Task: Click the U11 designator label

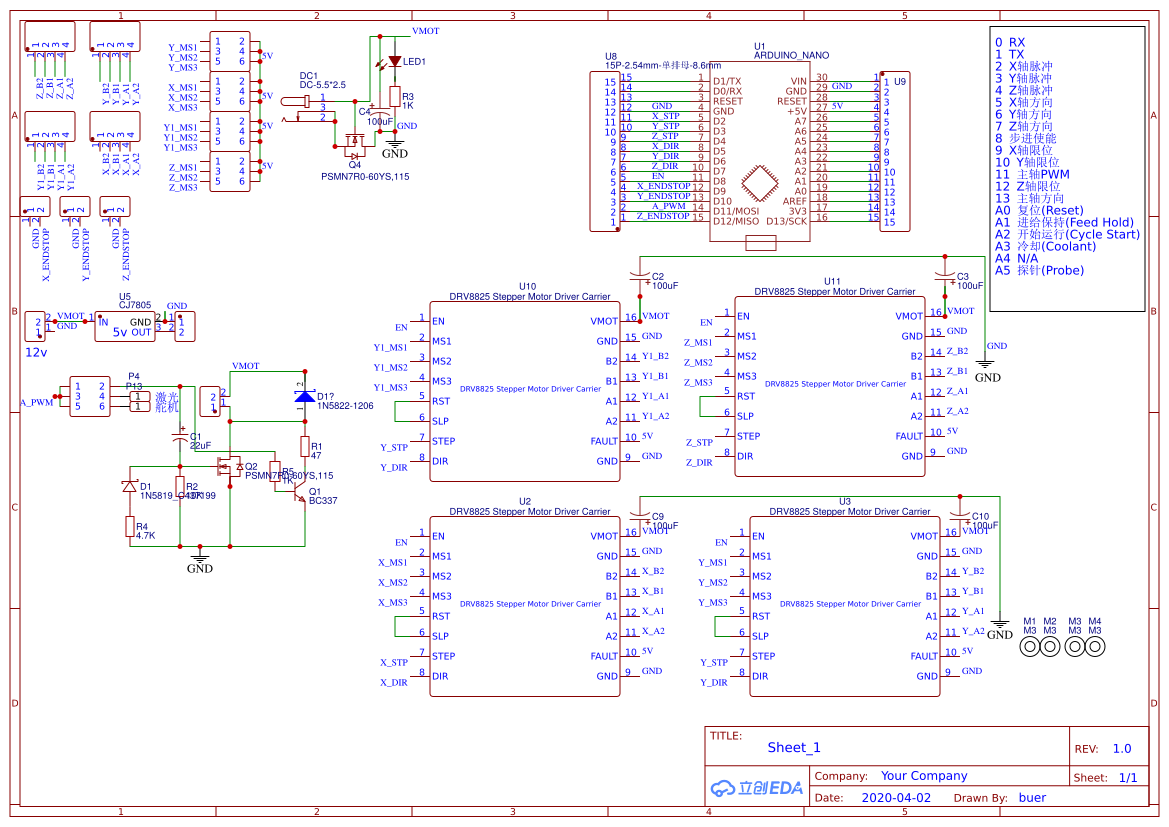Action: 832,282
